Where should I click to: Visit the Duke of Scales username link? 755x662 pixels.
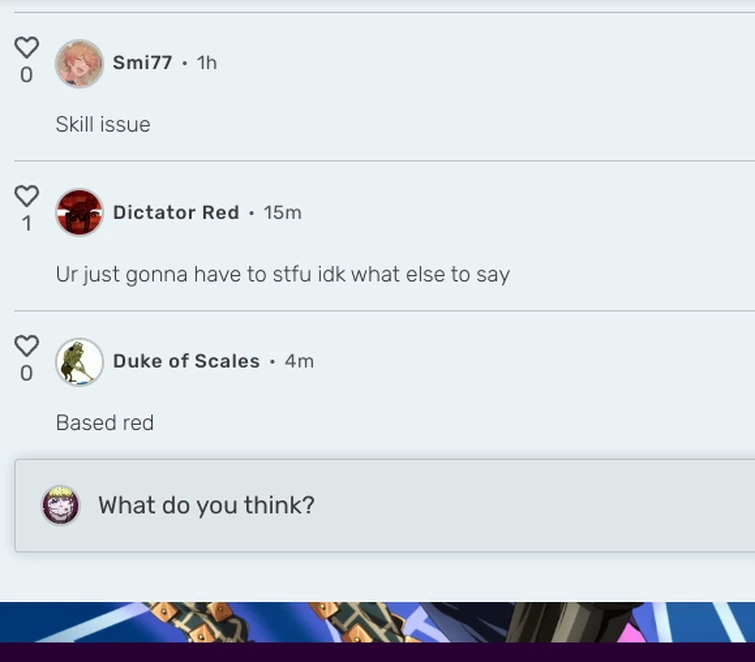pos(186,361)
